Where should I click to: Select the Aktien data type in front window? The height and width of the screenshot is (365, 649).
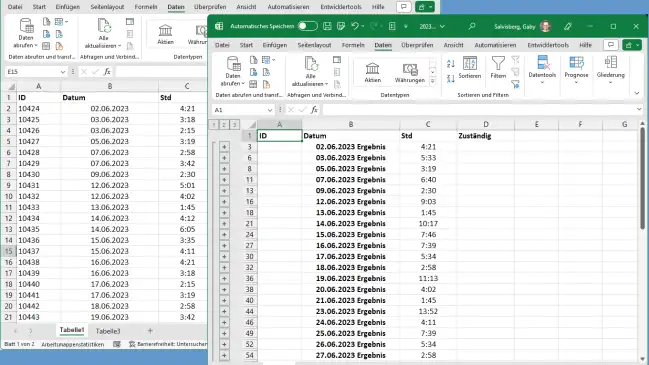point(373,72)
